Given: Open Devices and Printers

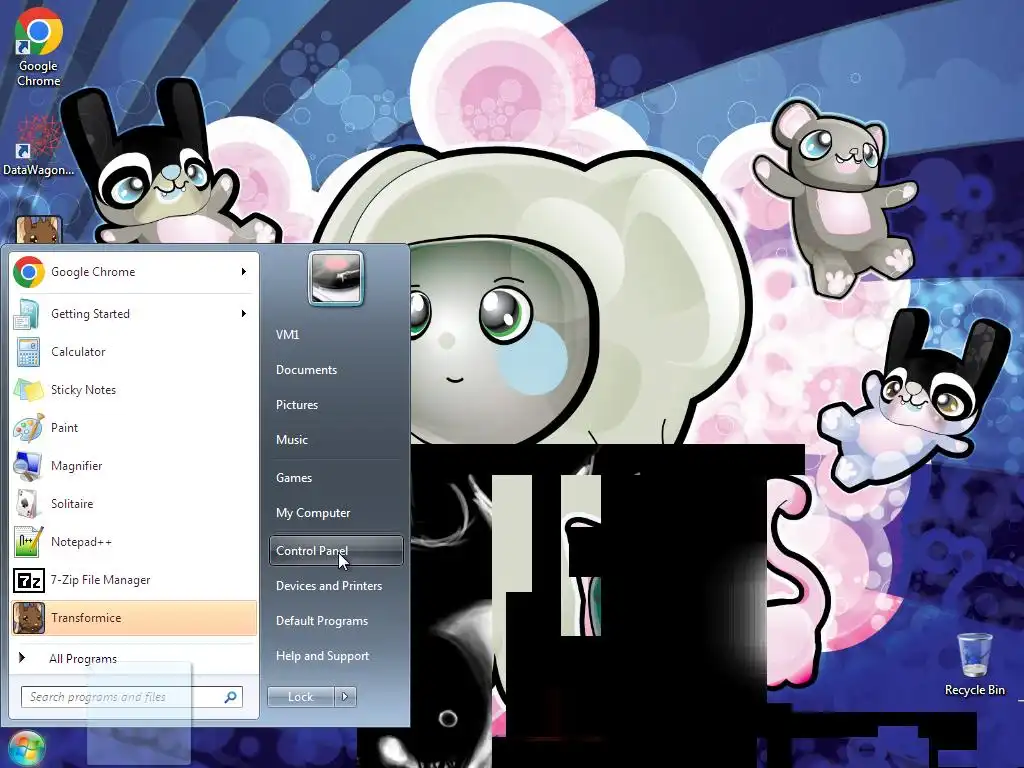Looking at the screenshot, I should click(328, 586).
